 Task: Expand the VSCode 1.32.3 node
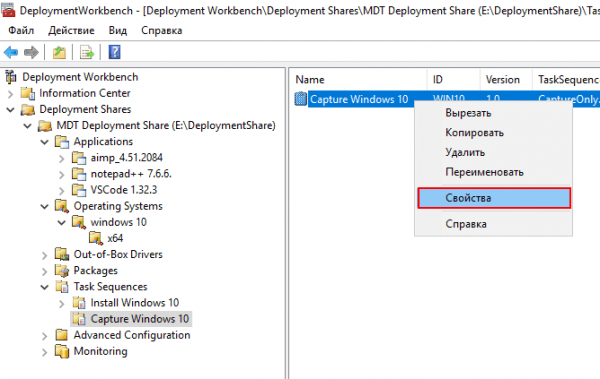click(62, 191)
